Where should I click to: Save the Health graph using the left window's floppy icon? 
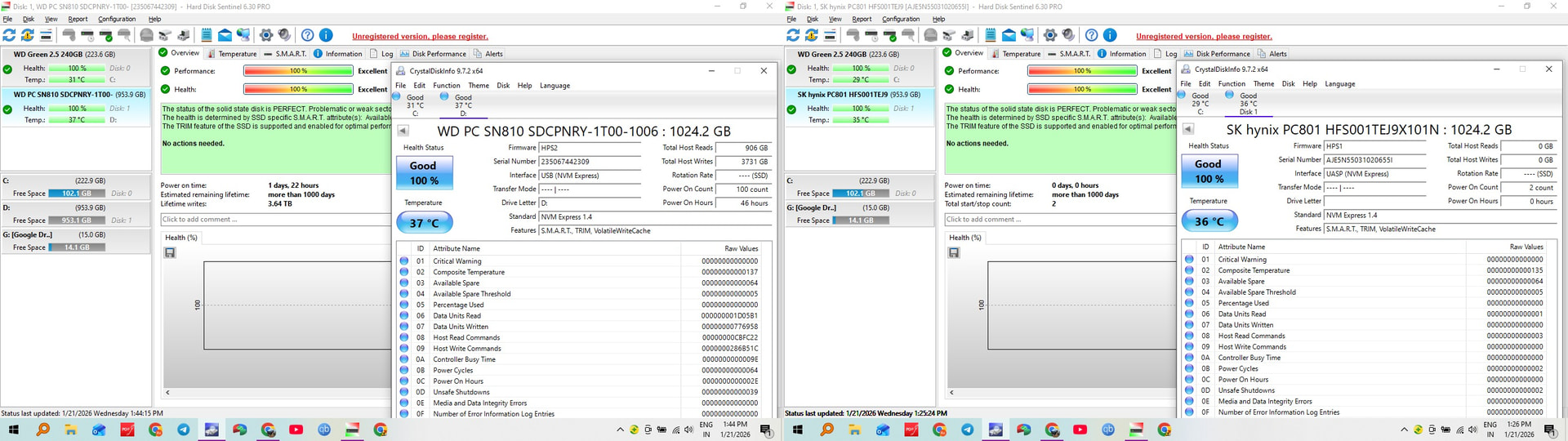coord(170,253)
